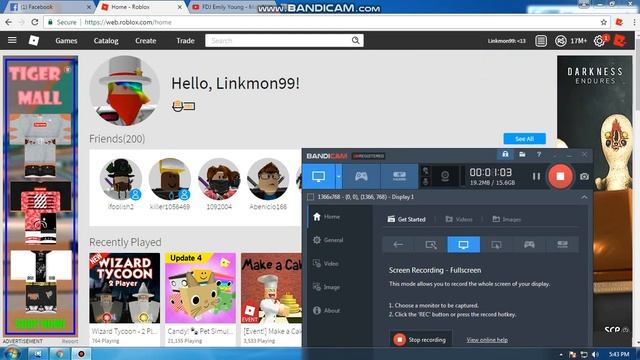Screen dimensions: 640x360
Task: Click the Roblox extension icon in Chrome toolbar
Action: coord(619,22)
